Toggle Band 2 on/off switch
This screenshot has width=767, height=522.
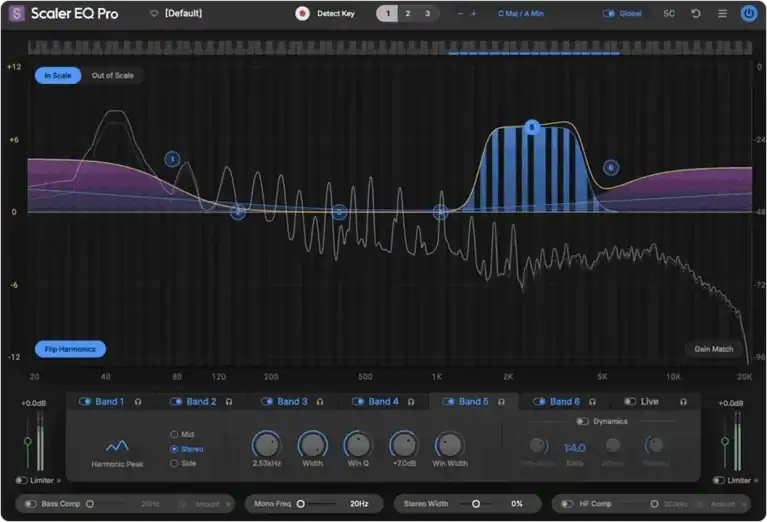click(176, 402)
